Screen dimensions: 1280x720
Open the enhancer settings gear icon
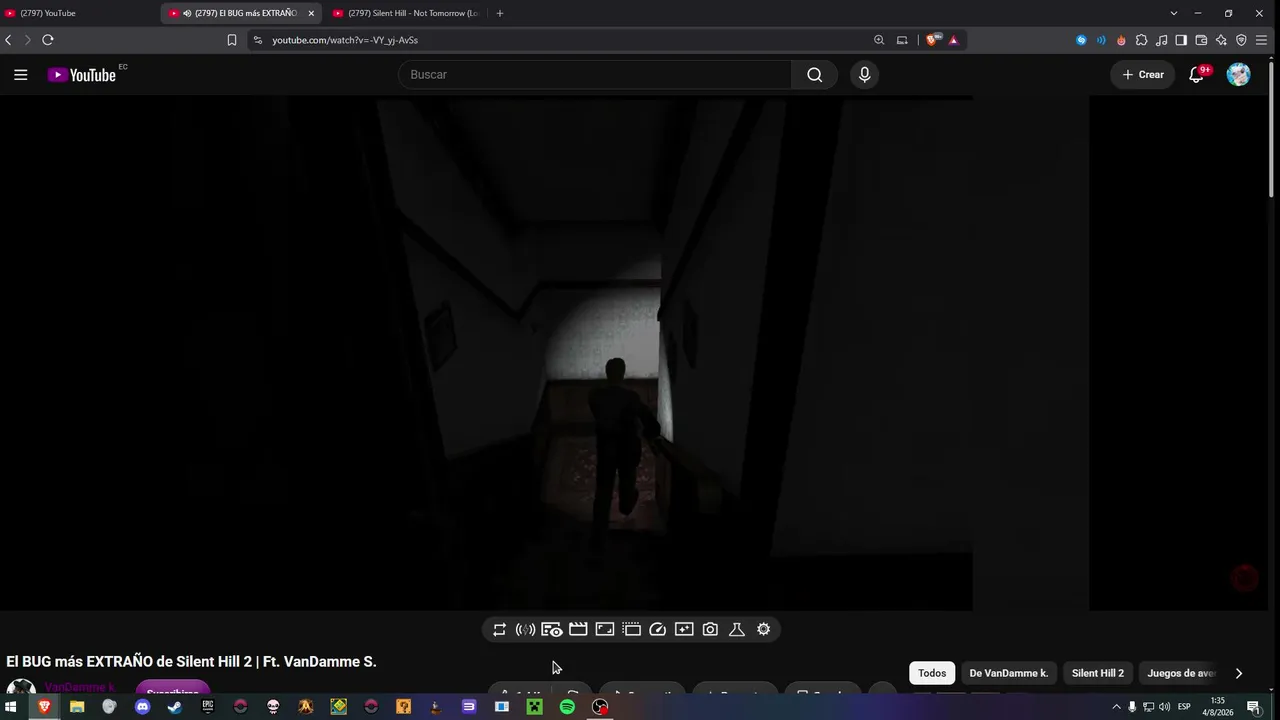click(x=764, y=629)
